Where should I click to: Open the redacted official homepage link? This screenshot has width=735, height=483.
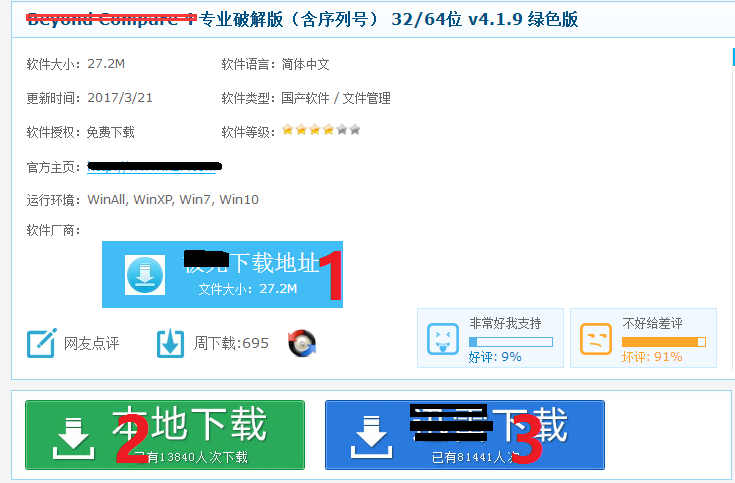click(x=154, y=166)
